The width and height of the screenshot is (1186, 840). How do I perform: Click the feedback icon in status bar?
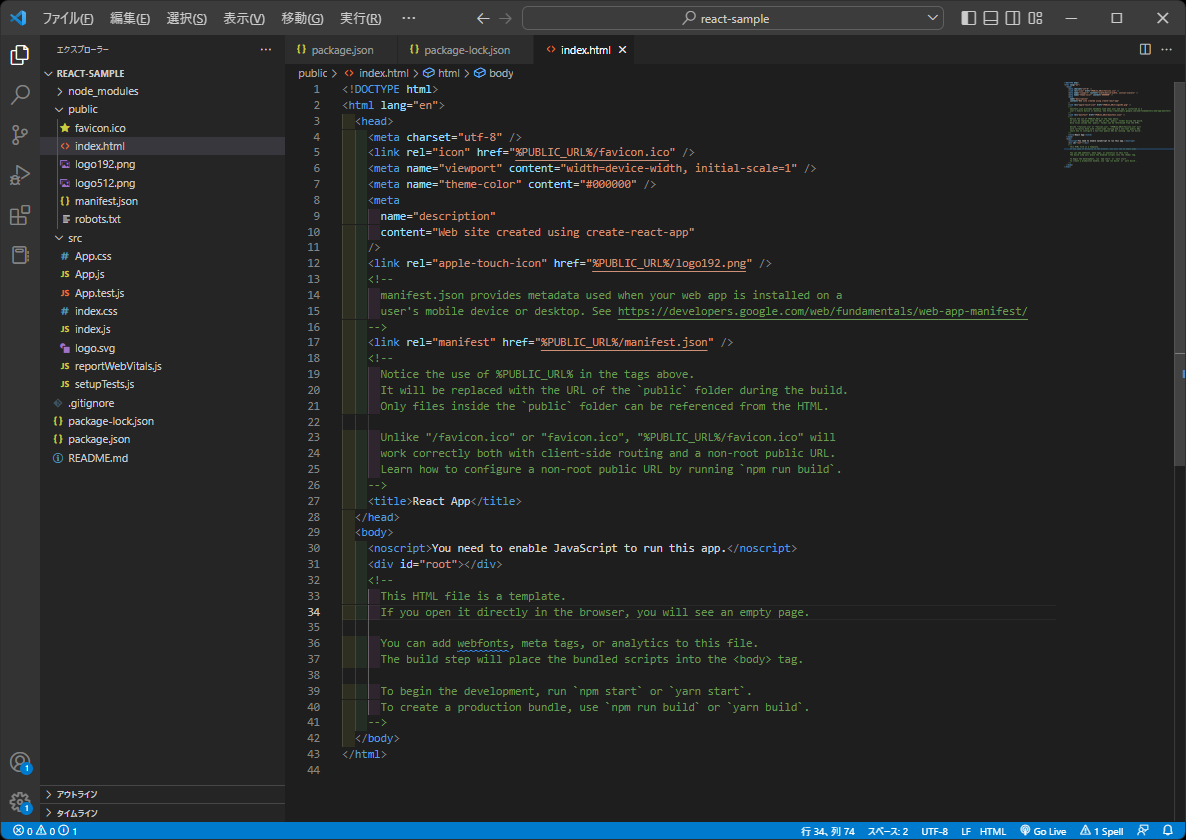point(1142,831)
